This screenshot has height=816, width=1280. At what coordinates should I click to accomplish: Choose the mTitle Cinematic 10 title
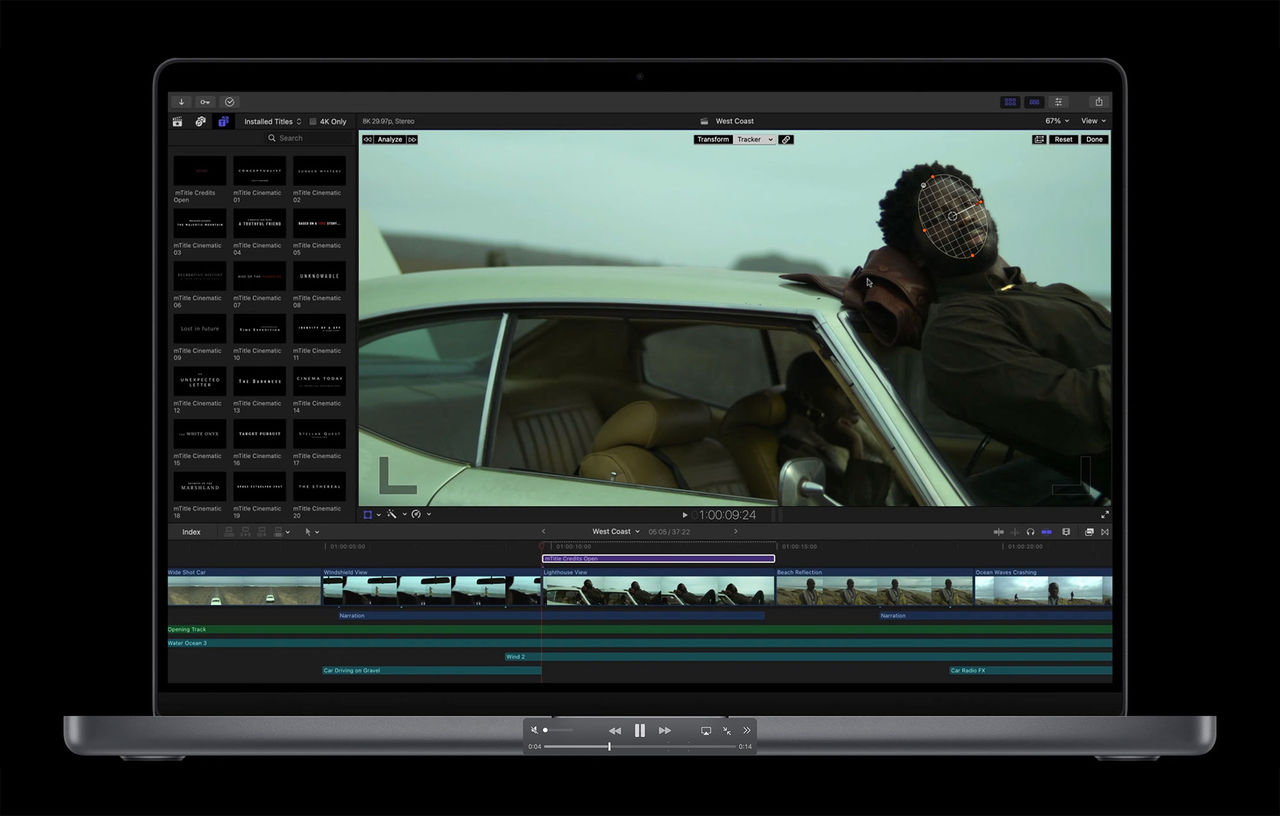point(259,329)
